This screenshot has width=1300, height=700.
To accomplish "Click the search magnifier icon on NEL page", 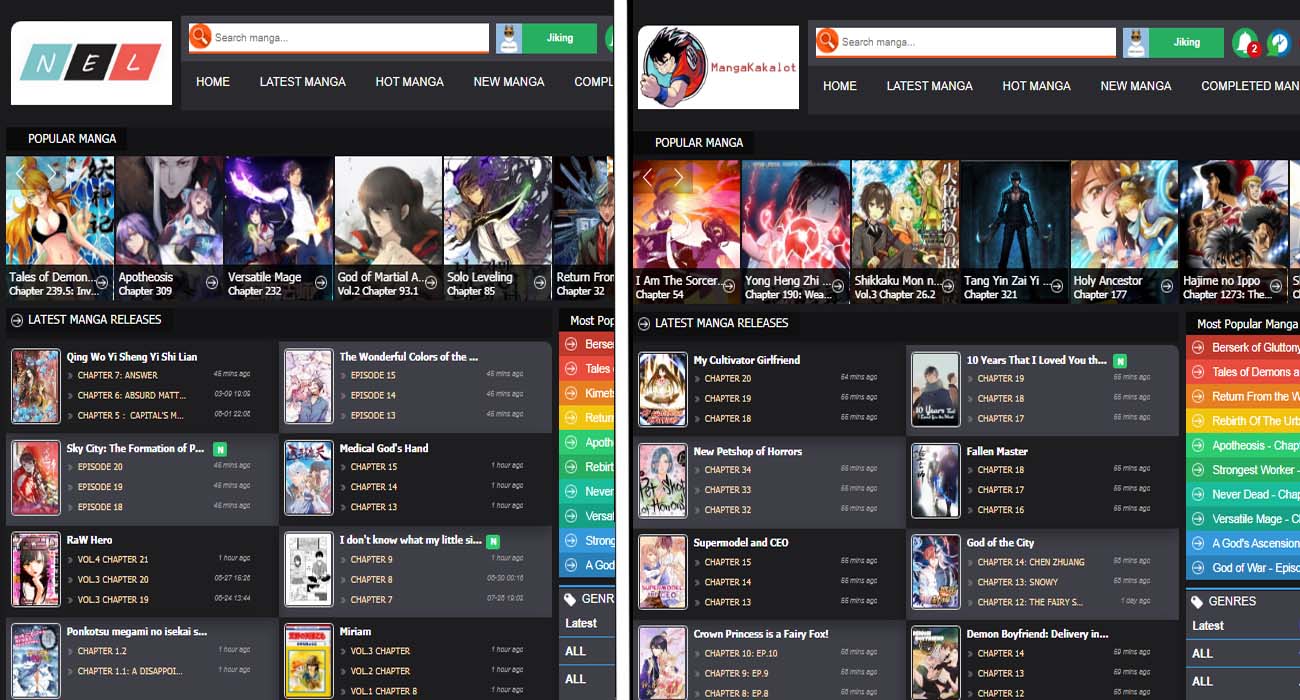I will [200, 37].
